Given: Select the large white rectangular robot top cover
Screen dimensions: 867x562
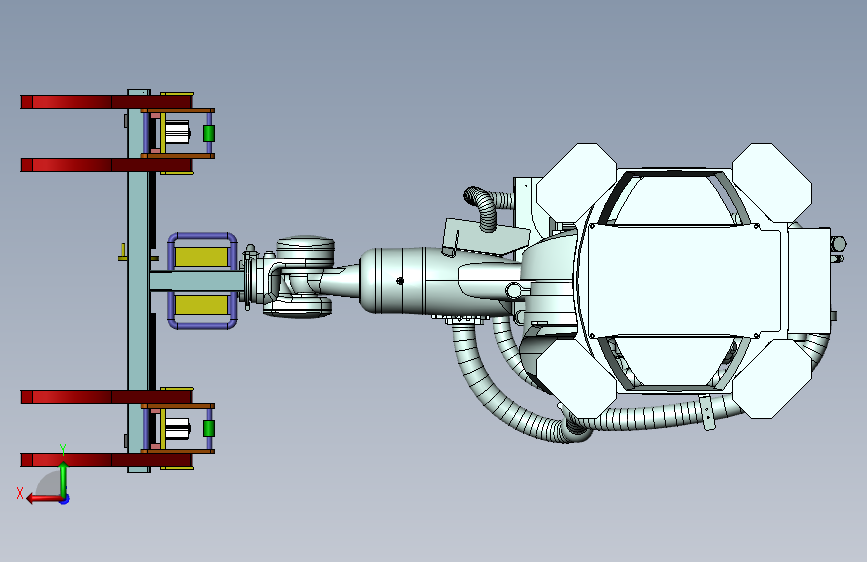Looking at the screenshot, I should tap(683, 281).
